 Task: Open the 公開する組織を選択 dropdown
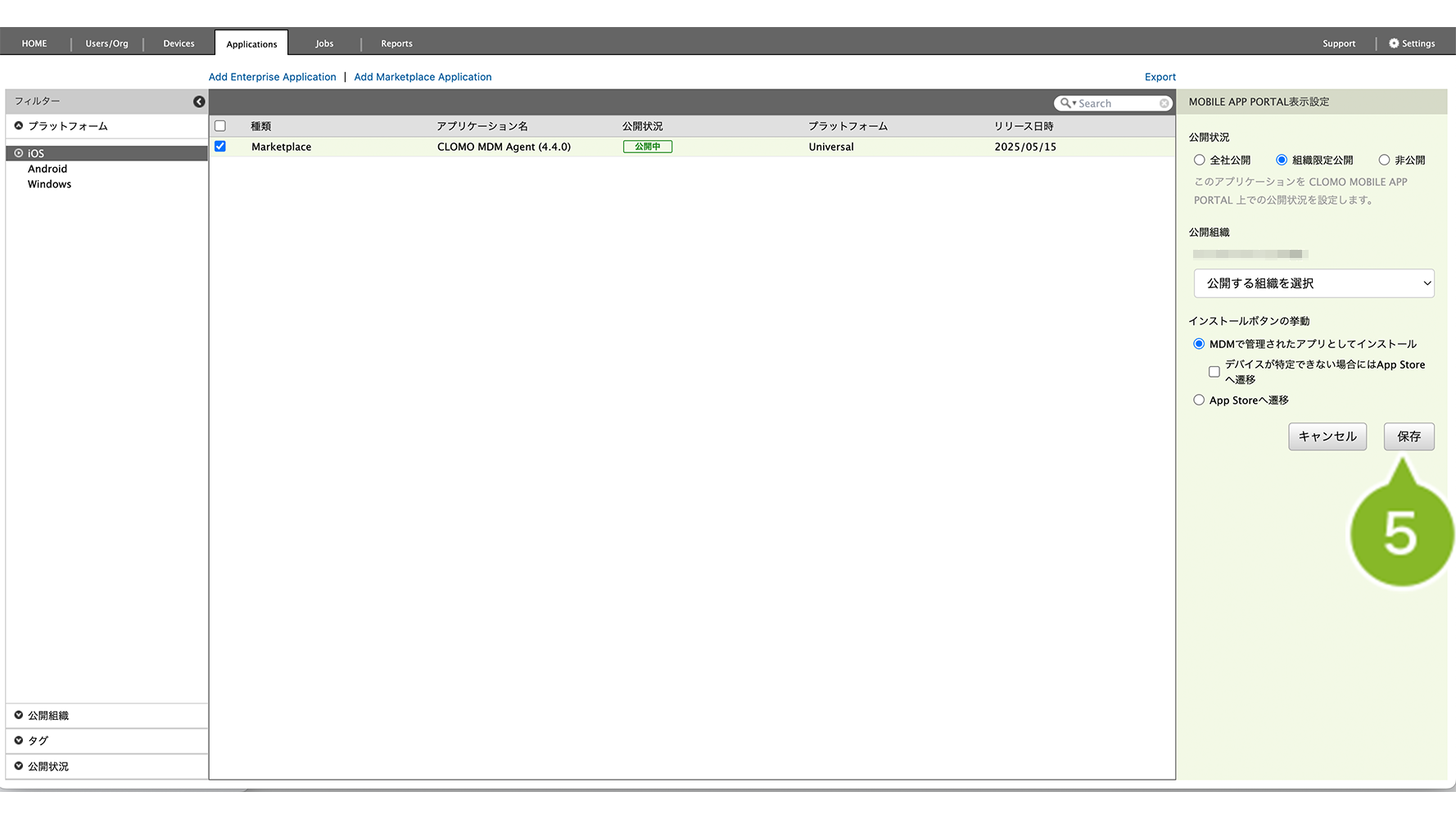coord(1314,283)
